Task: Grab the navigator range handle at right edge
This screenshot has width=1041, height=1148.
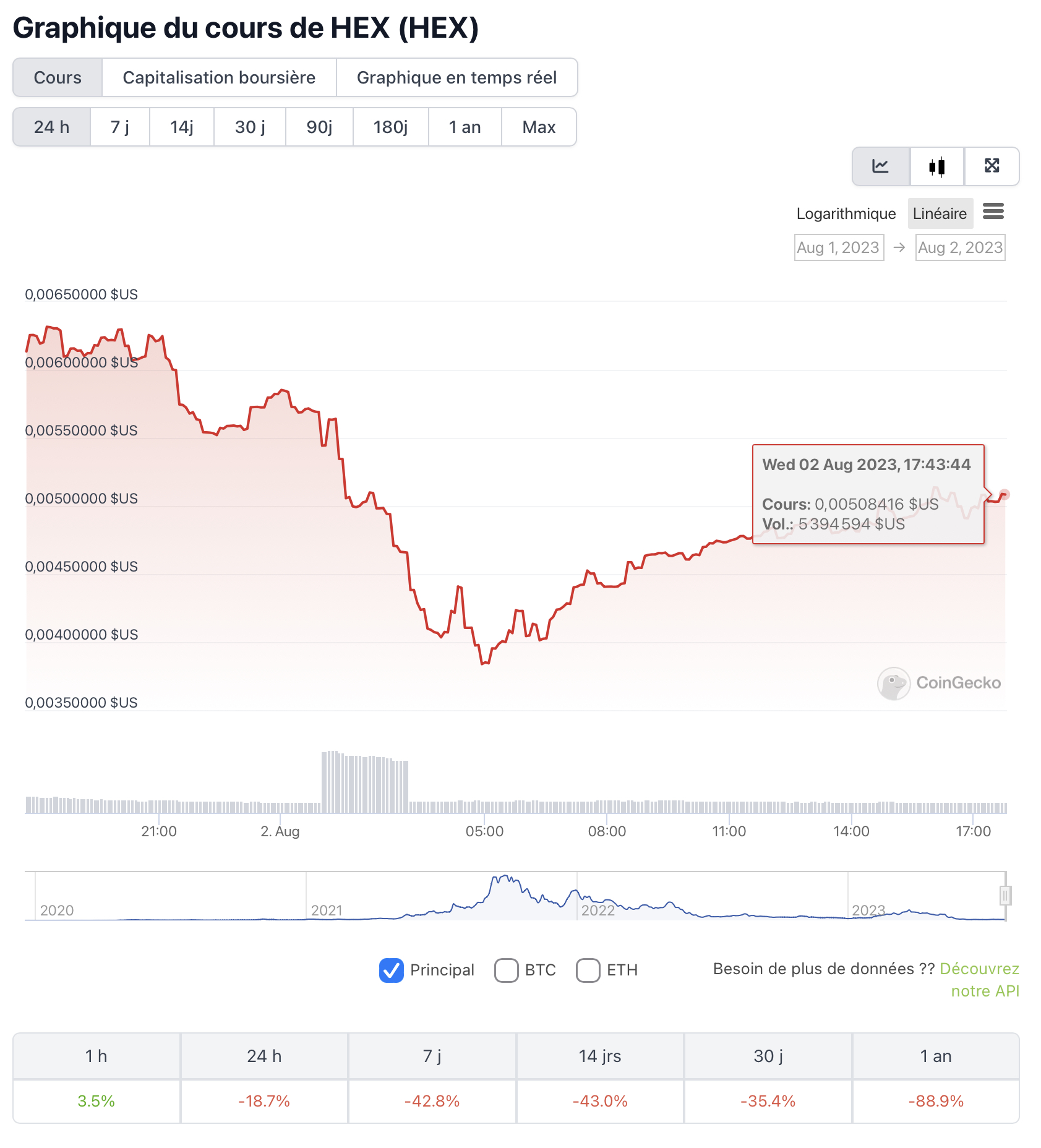Action: 1005,895
